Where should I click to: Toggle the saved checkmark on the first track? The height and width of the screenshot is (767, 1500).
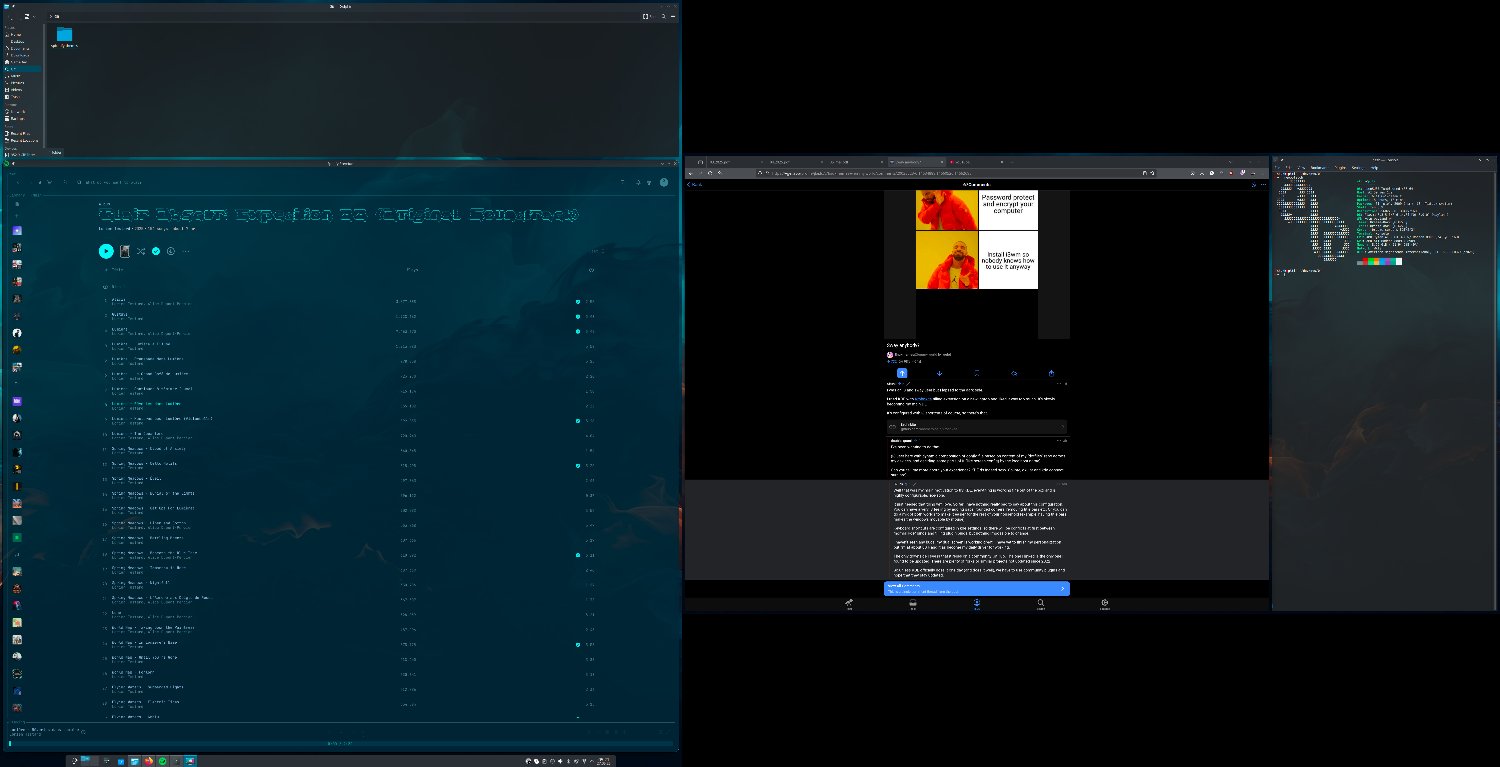pyautogui.click(x=578, y=302)
